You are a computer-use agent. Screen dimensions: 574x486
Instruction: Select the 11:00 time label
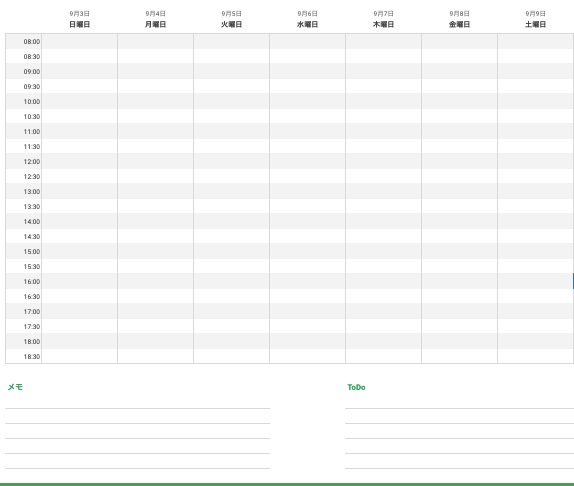click(x=32, y=132)
